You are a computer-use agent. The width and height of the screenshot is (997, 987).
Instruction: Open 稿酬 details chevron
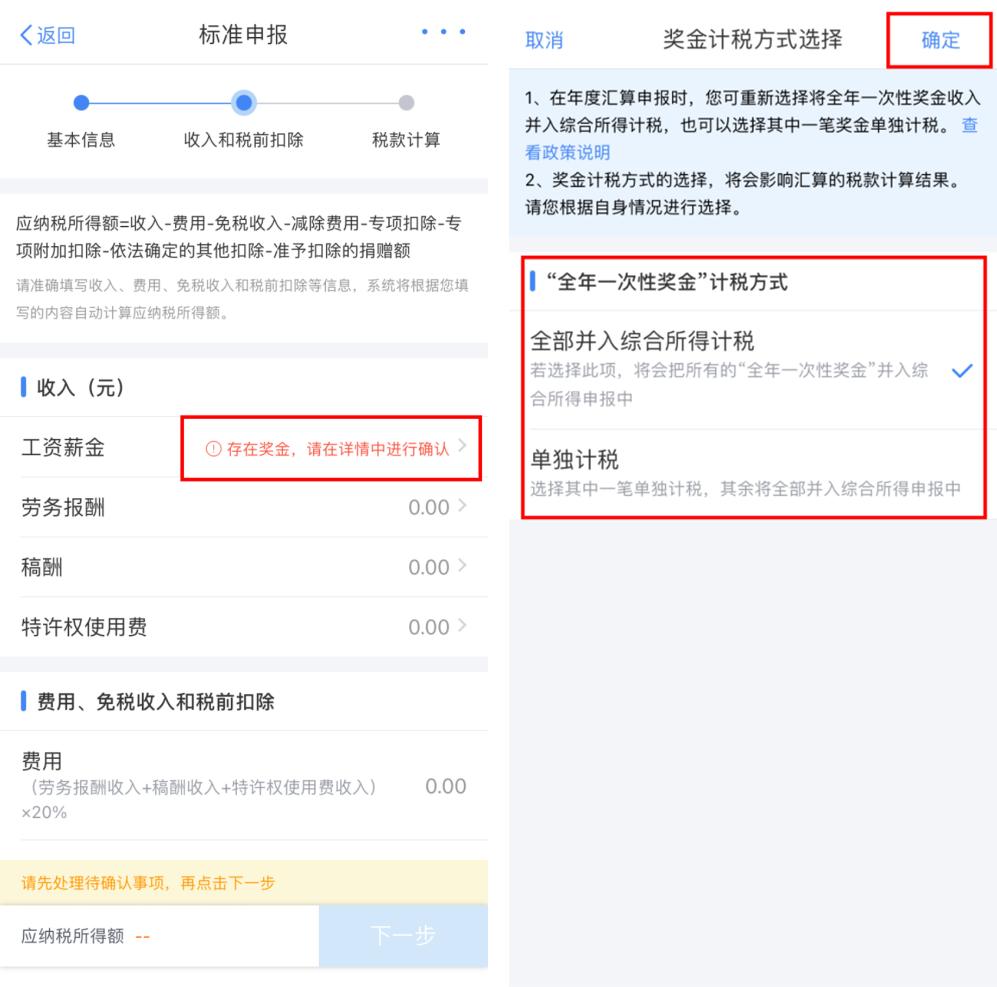462,565
